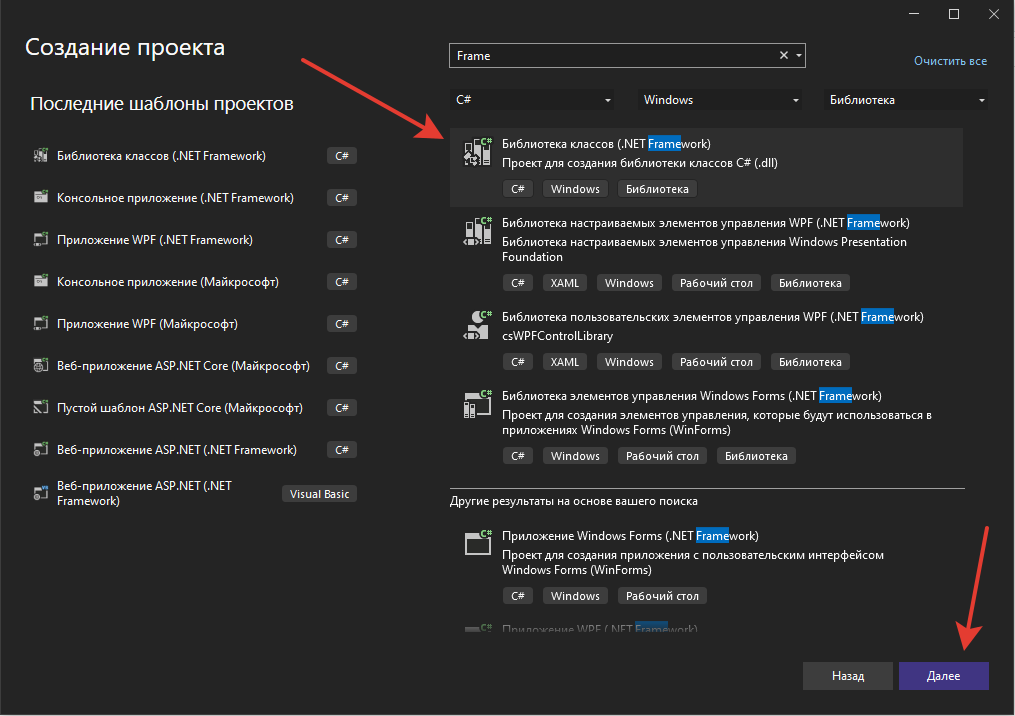Screen dimensions: 1015x716
Task: Clear the search box with the X
Action: tap(784, 56)
